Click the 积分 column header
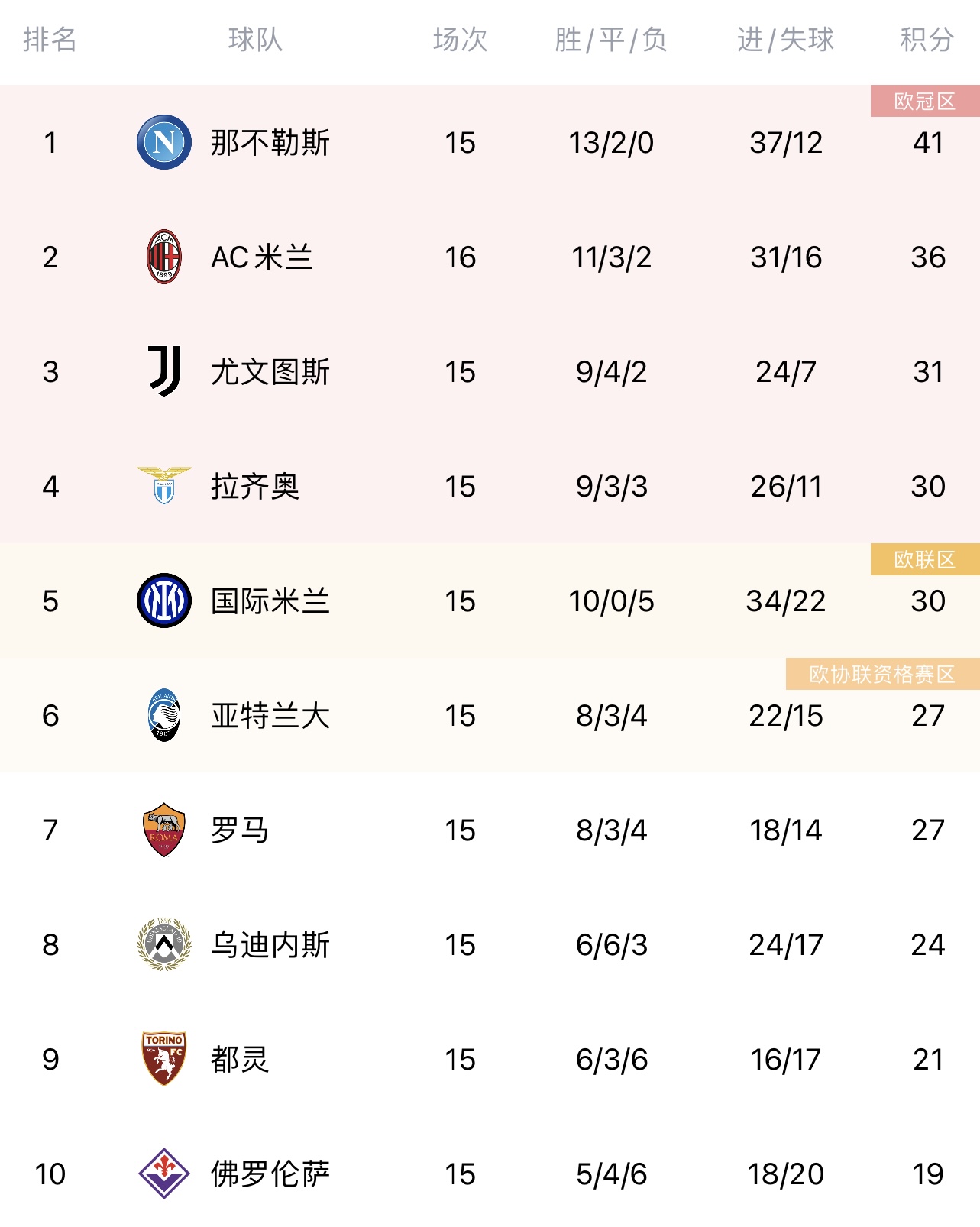This screenshot has height=1227, width=980. (x=927, y=40)
